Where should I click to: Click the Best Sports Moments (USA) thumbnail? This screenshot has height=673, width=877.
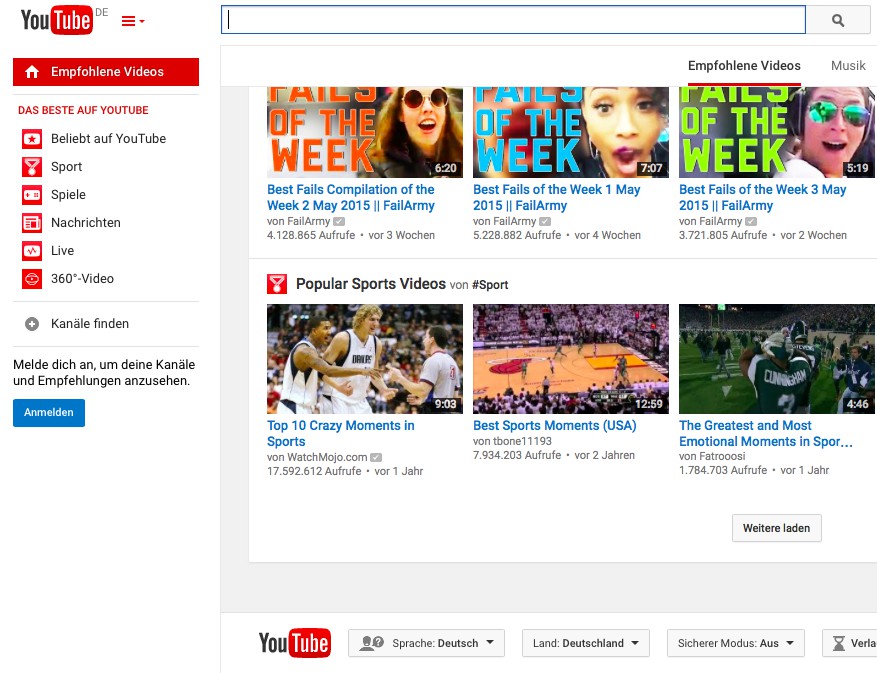(571, 359)
